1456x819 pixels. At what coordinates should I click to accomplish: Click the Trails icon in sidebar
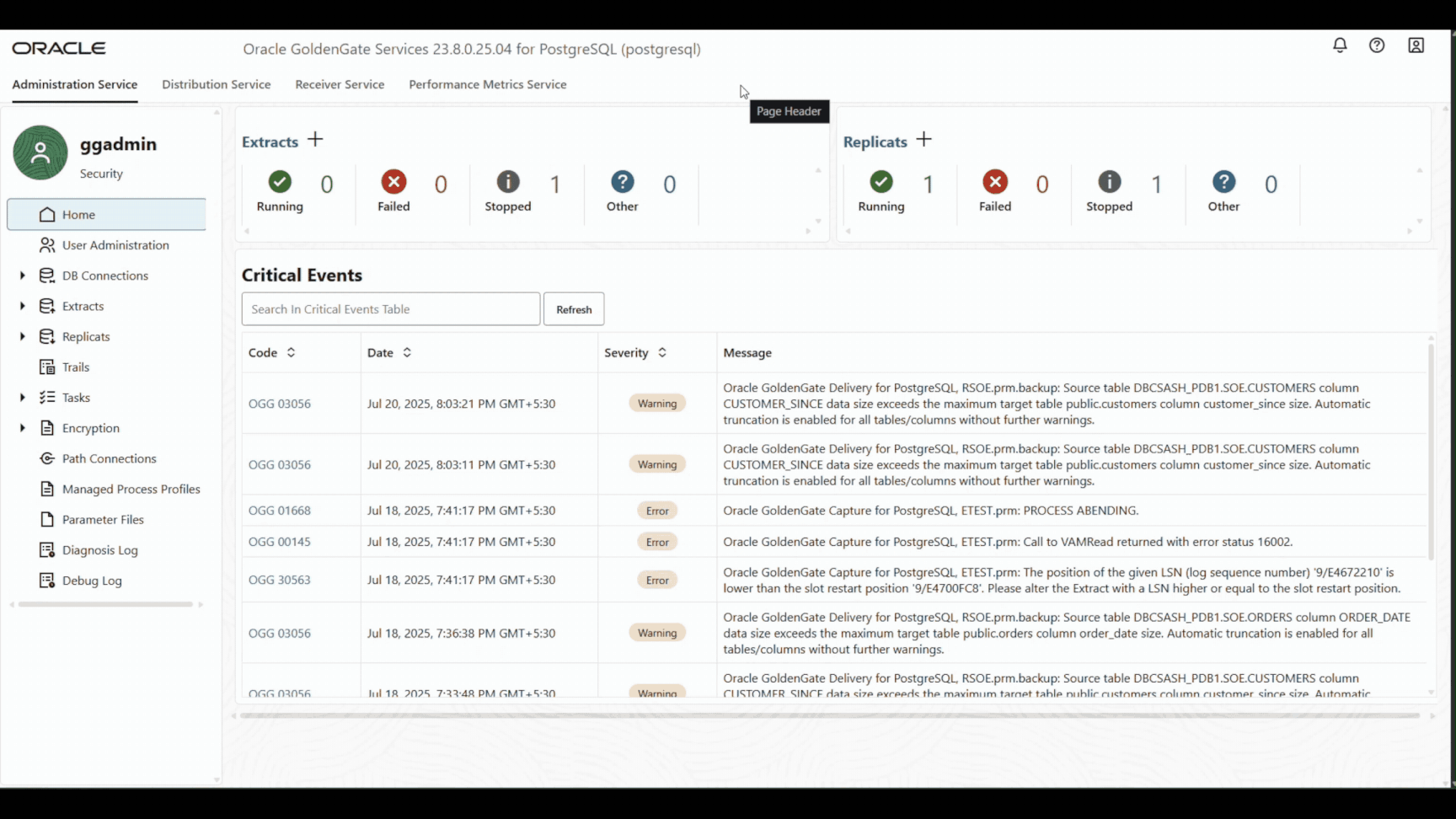pos(47,367)
